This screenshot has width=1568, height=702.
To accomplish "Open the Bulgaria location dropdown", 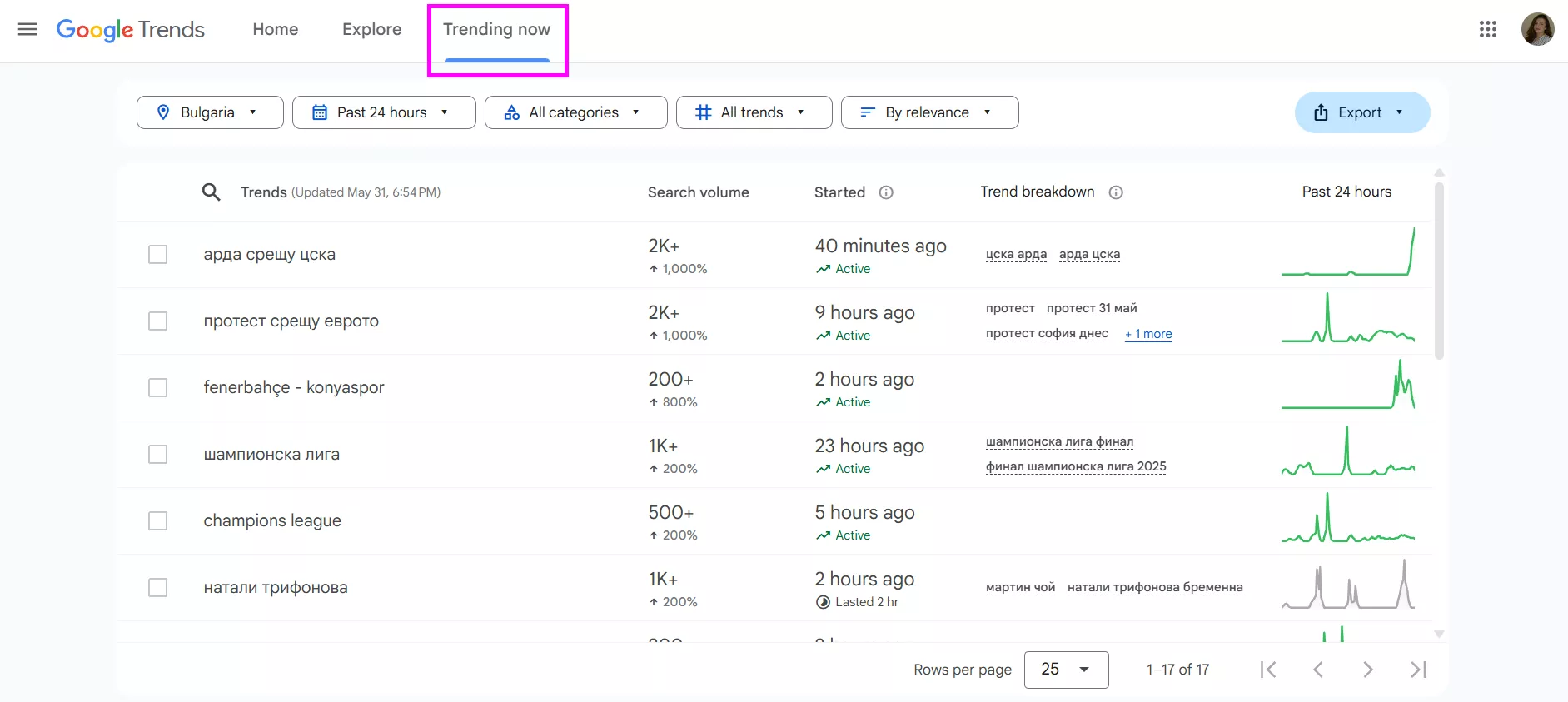I will tap(210, 112).
